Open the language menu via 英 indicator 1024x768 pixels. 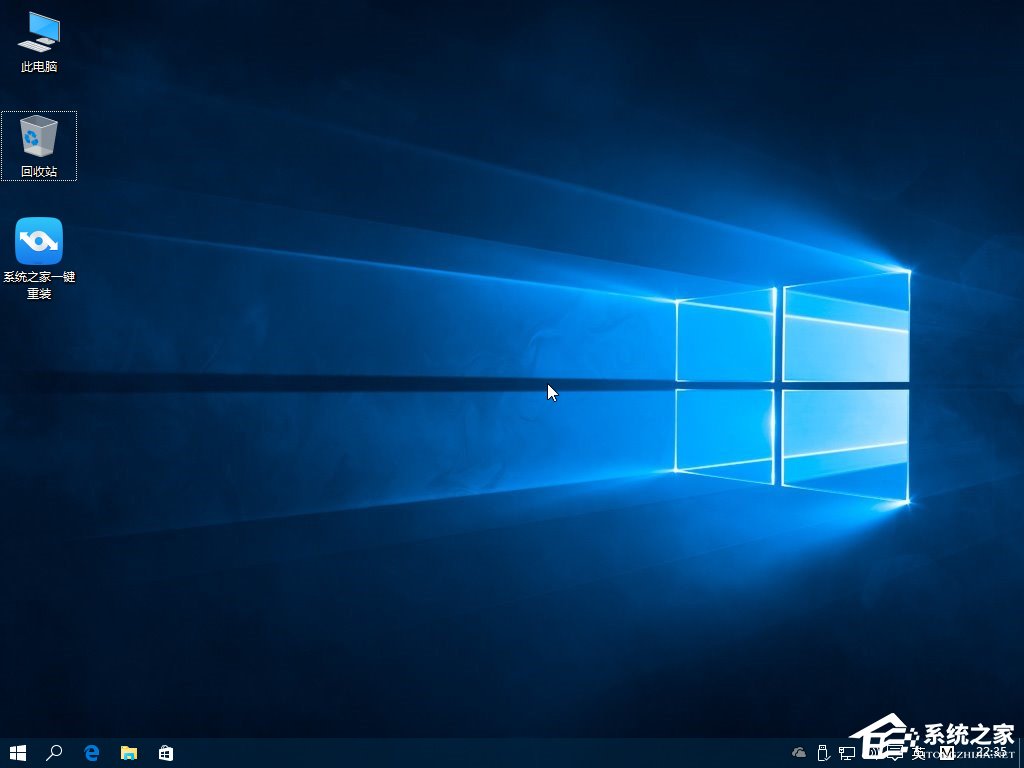(917, 752)
